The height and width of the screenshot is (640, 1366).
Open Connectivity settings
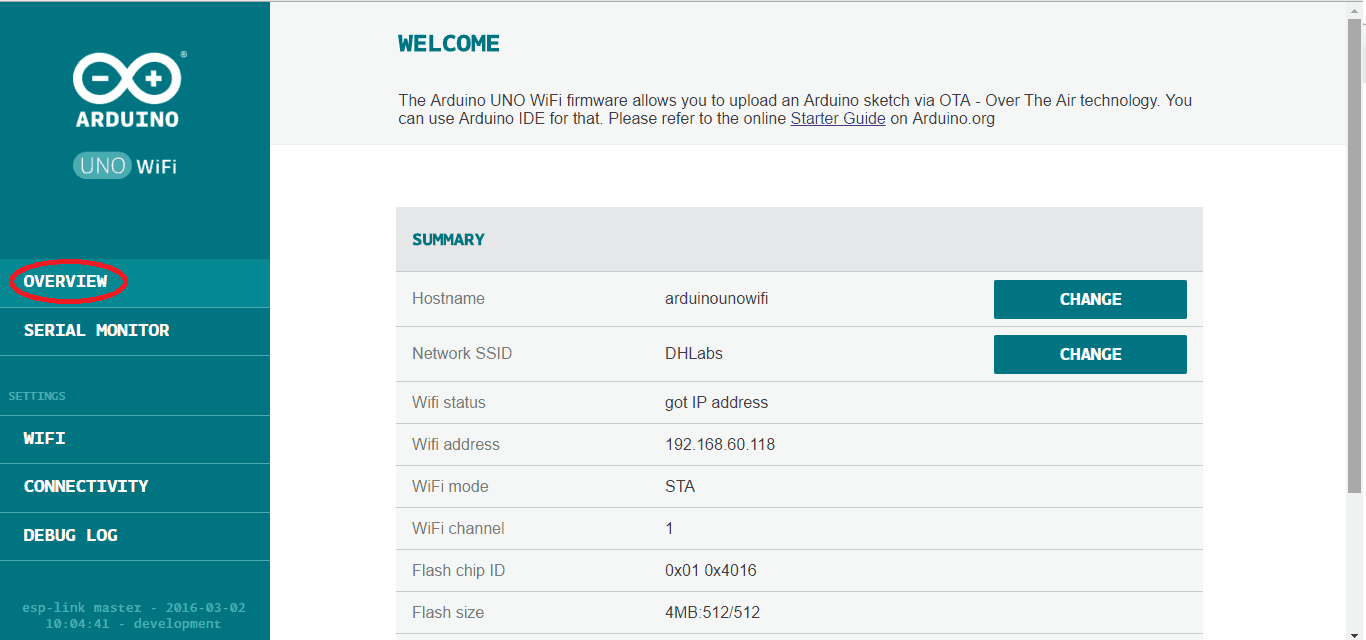86,486
